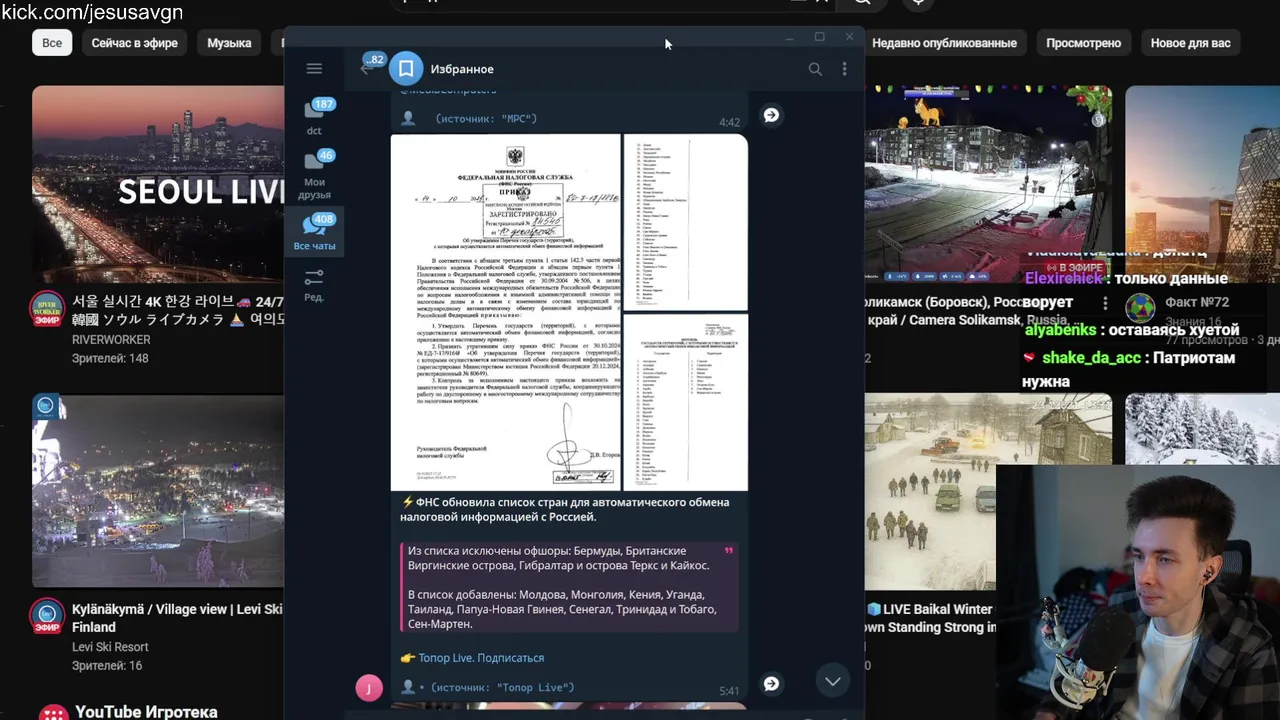Open the video menu beside Соликамск title
The image size is (1280, 720).
pyautogui.click(x=1105, y=303)
